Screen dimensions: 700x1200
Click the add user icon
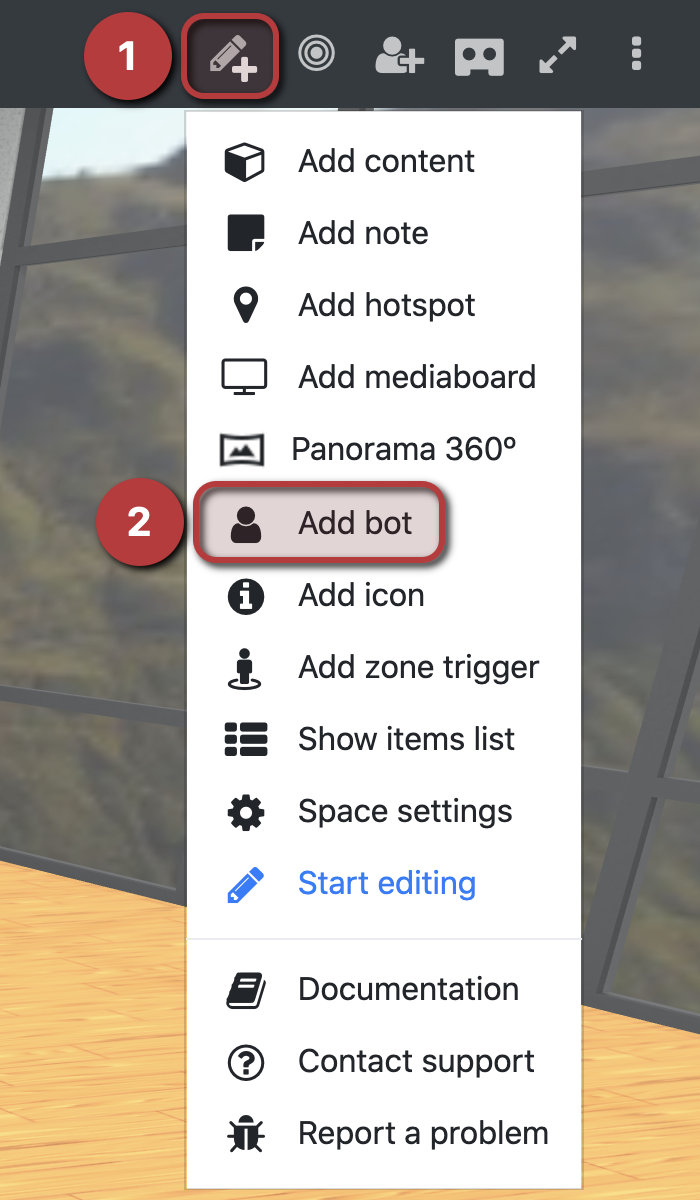tap(399, 55)
